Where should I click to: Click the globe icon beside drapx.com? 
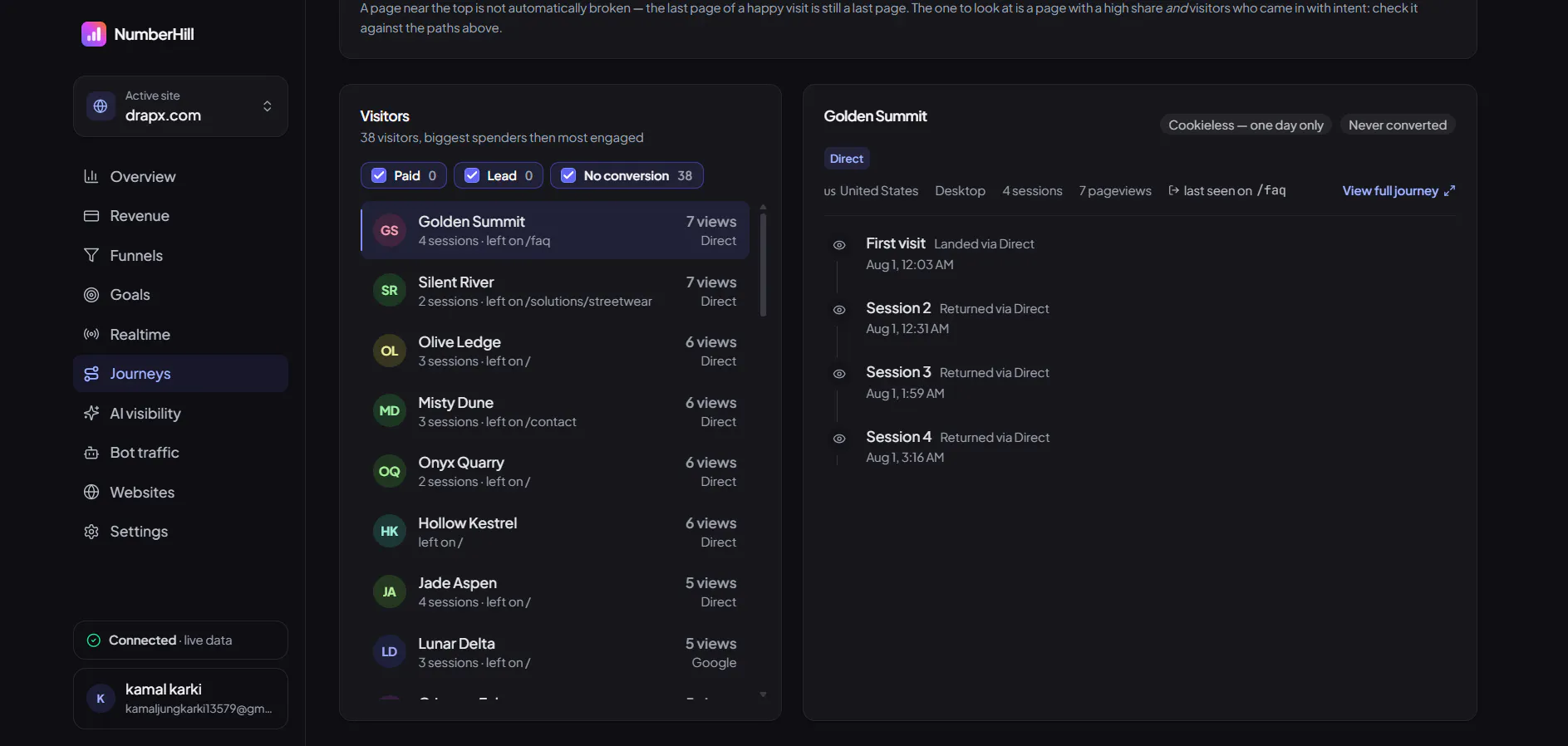point(101,106)
